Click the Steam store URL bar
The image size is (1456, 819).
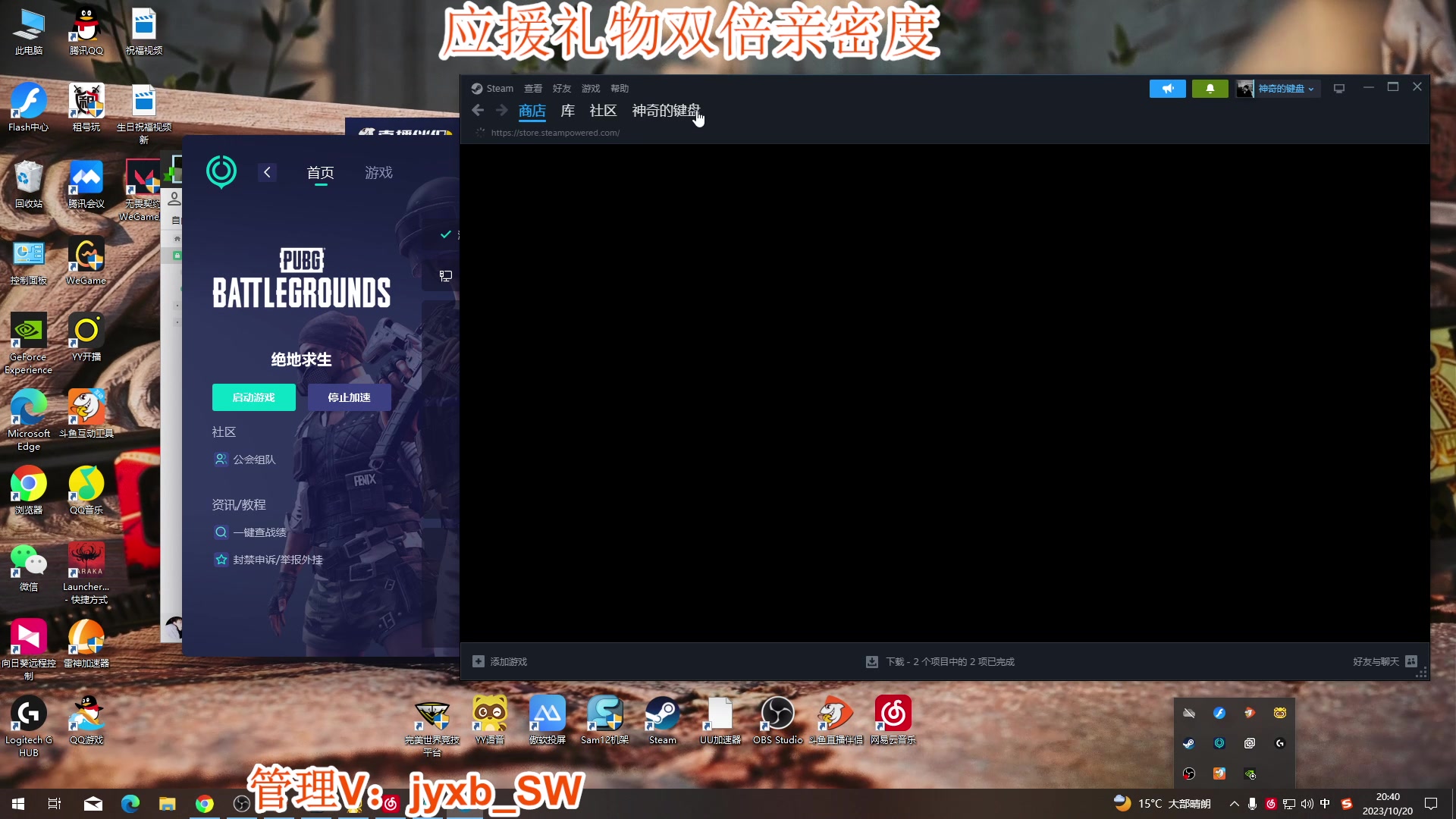555,133
